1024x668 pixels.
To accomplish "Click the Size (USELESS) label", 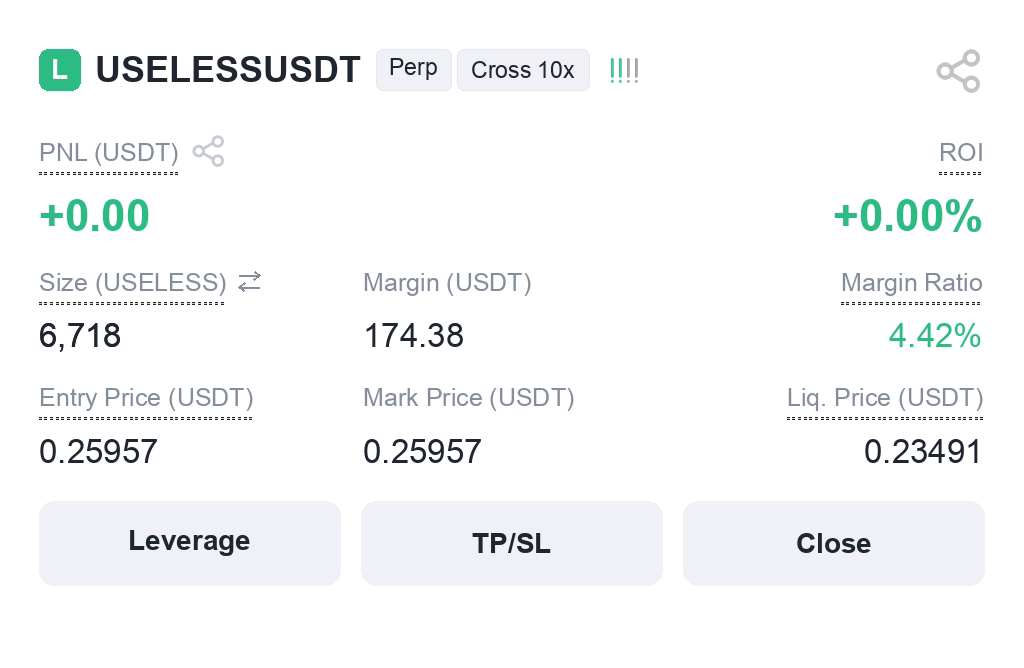I will (133, 283).
